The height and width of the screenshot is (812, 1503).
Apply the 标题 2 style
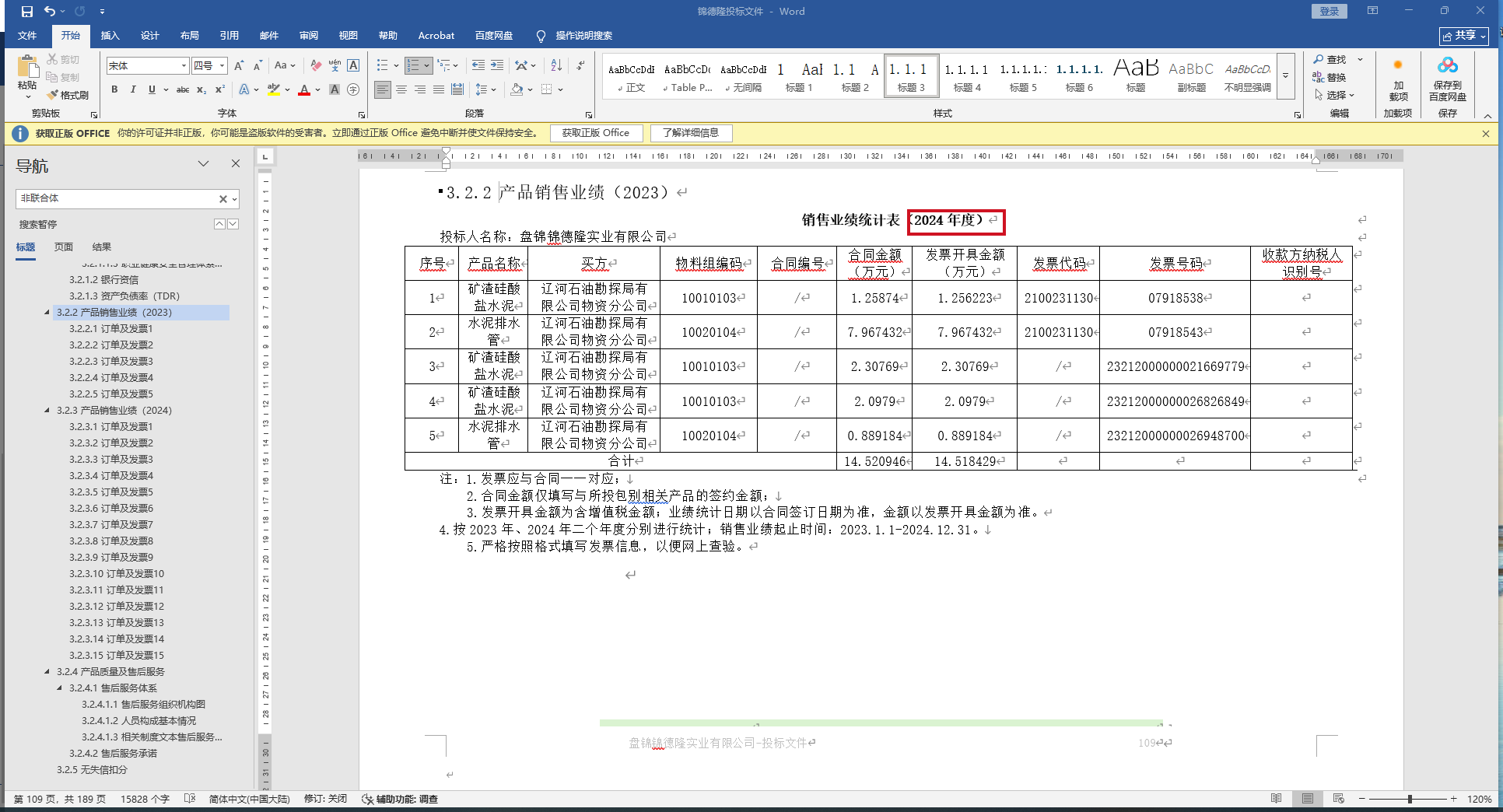point(855,76)
